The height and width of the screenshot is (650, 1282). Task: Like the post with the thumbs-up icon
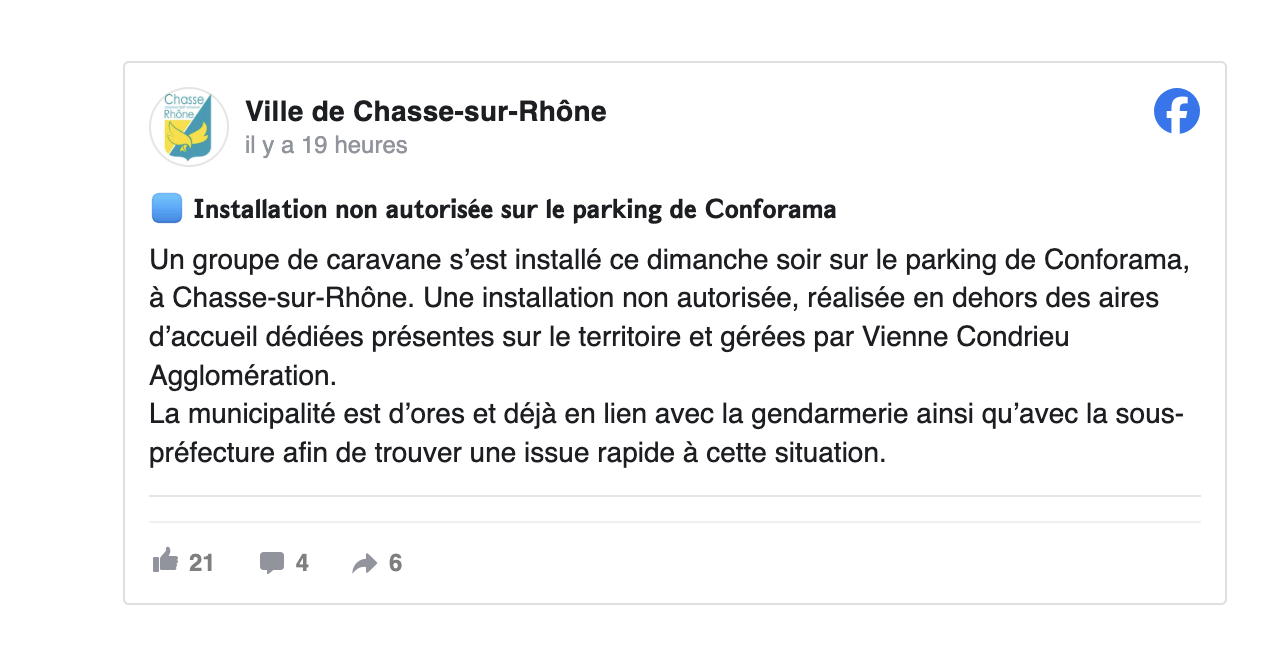[x=165, y=562]
